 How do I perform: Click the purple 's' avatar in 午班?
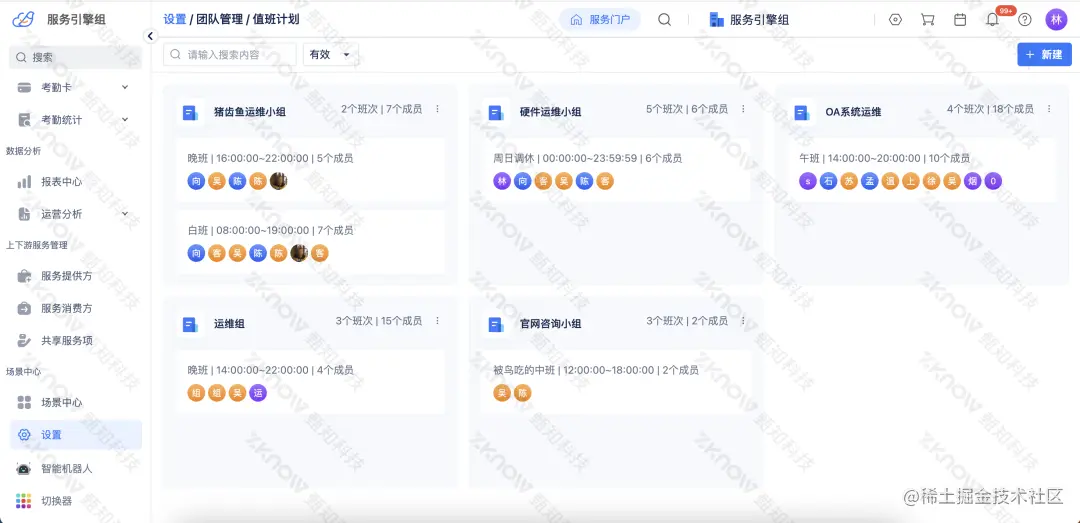[x=807, y=181]
